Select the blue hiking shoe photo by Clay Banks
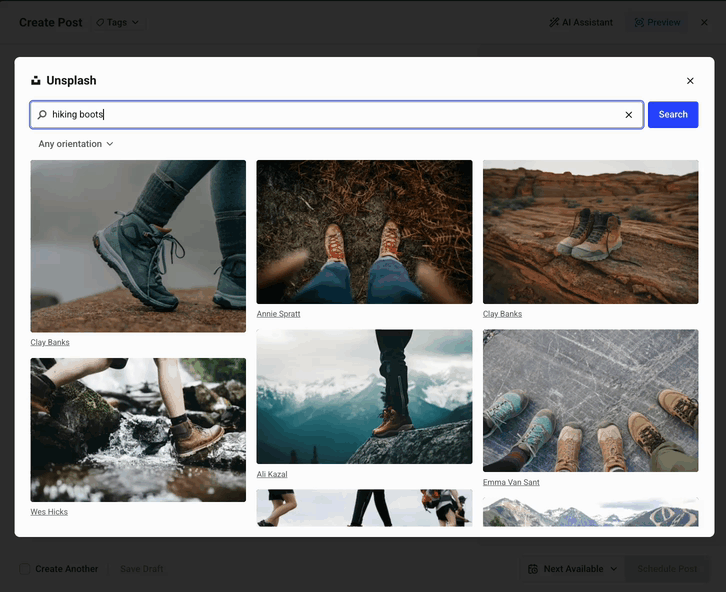Viewport: 726px width, 592px height. click(x=138, y=246)
